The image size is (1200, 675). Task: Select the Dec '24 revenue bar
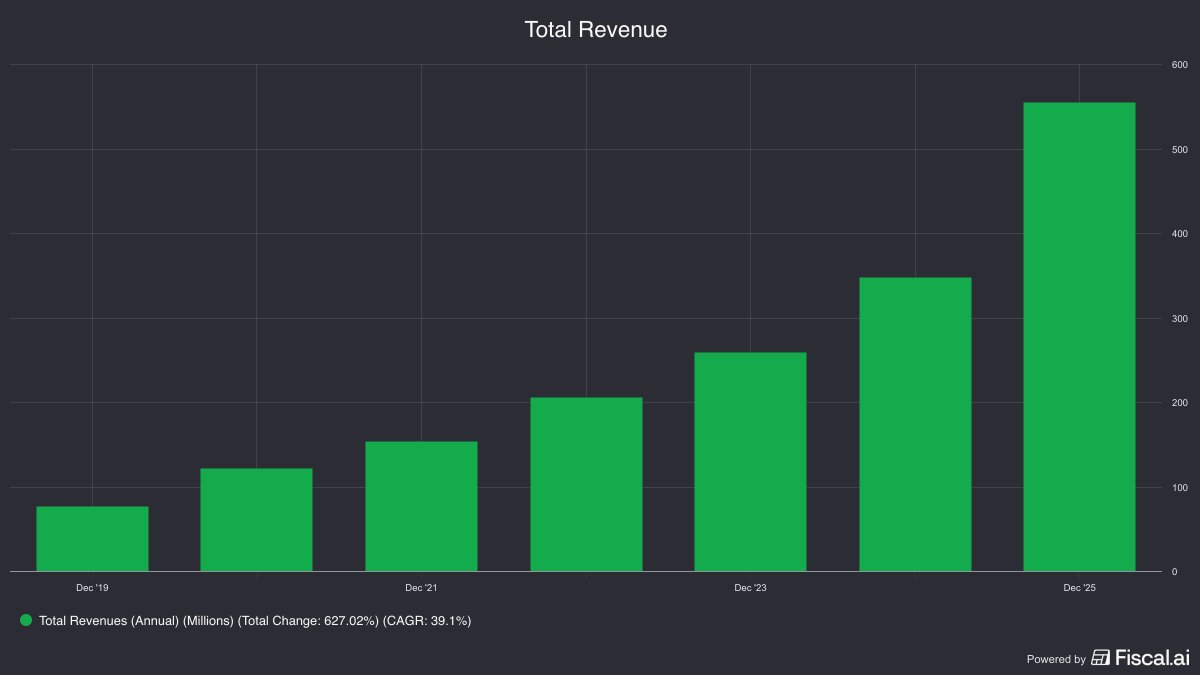click(915, 425)
